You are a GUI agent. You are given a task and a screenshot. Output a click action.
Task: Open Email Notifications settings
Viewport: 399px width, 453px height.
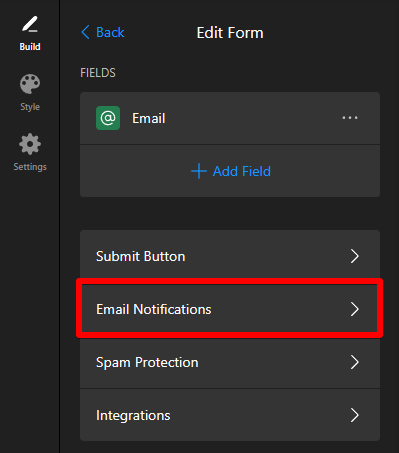point(230,309)
